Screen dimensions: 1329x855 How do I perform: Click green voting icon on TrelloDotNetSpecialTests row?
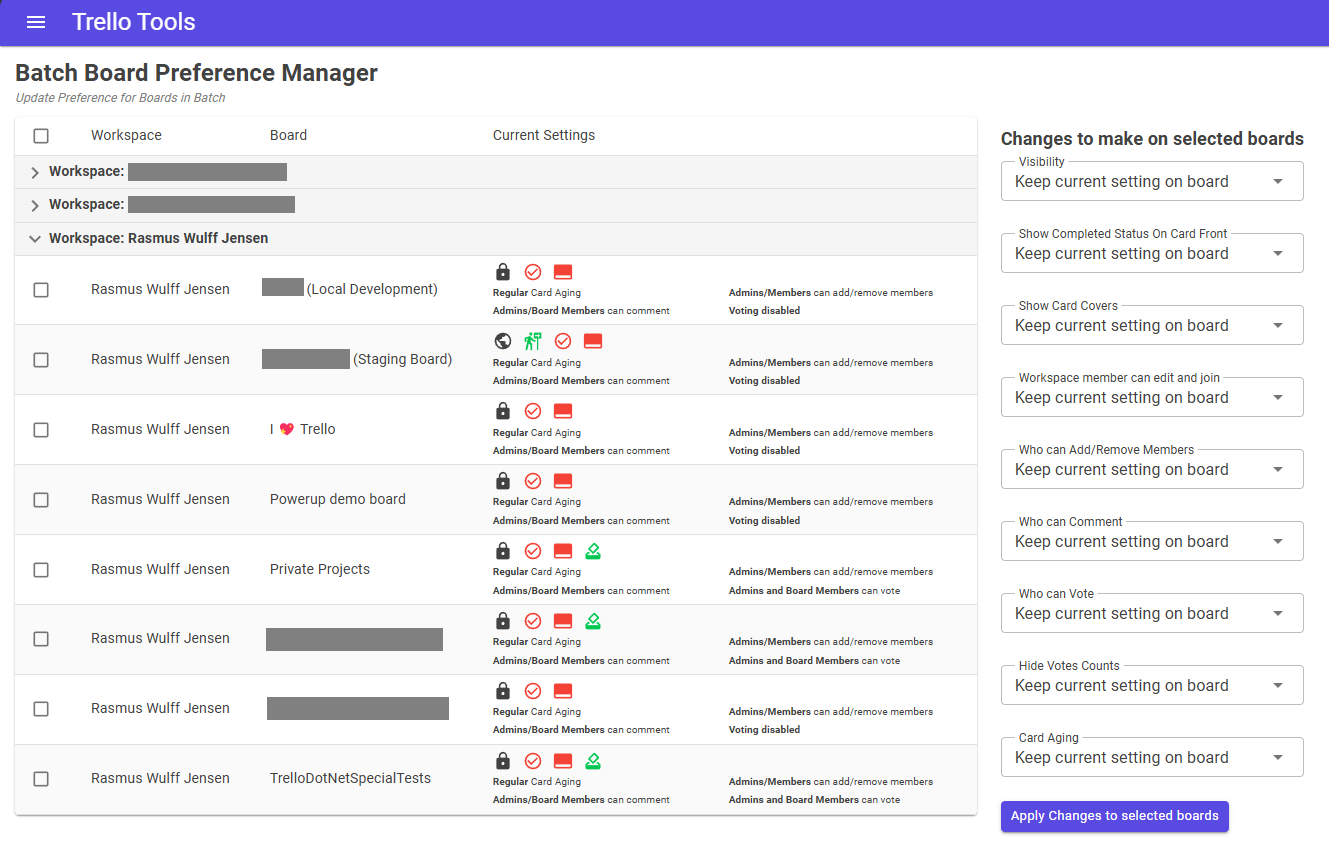click(593, 761)
